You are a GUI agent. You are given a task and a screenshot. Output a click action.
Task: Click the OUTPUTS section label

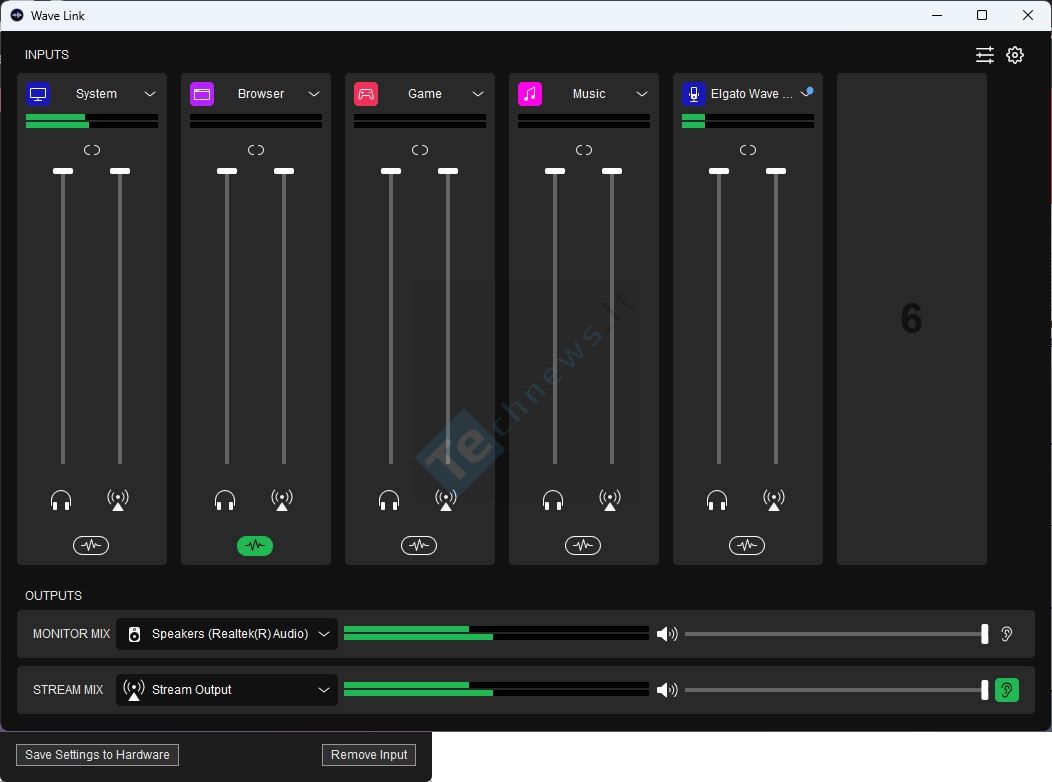54,596
